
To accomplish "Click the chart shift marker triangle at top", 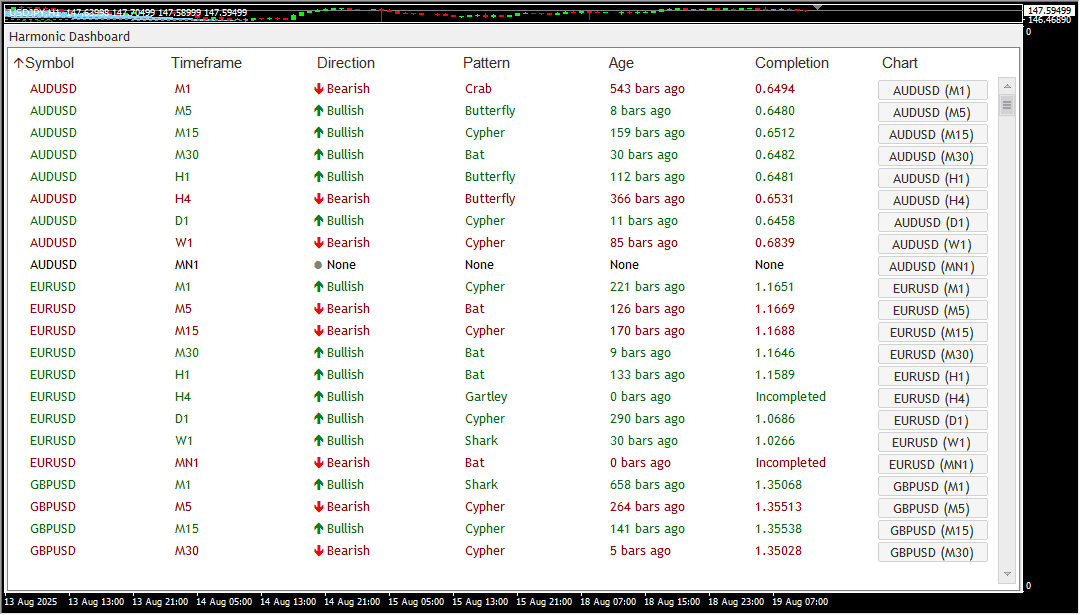I will click(817, 7).
